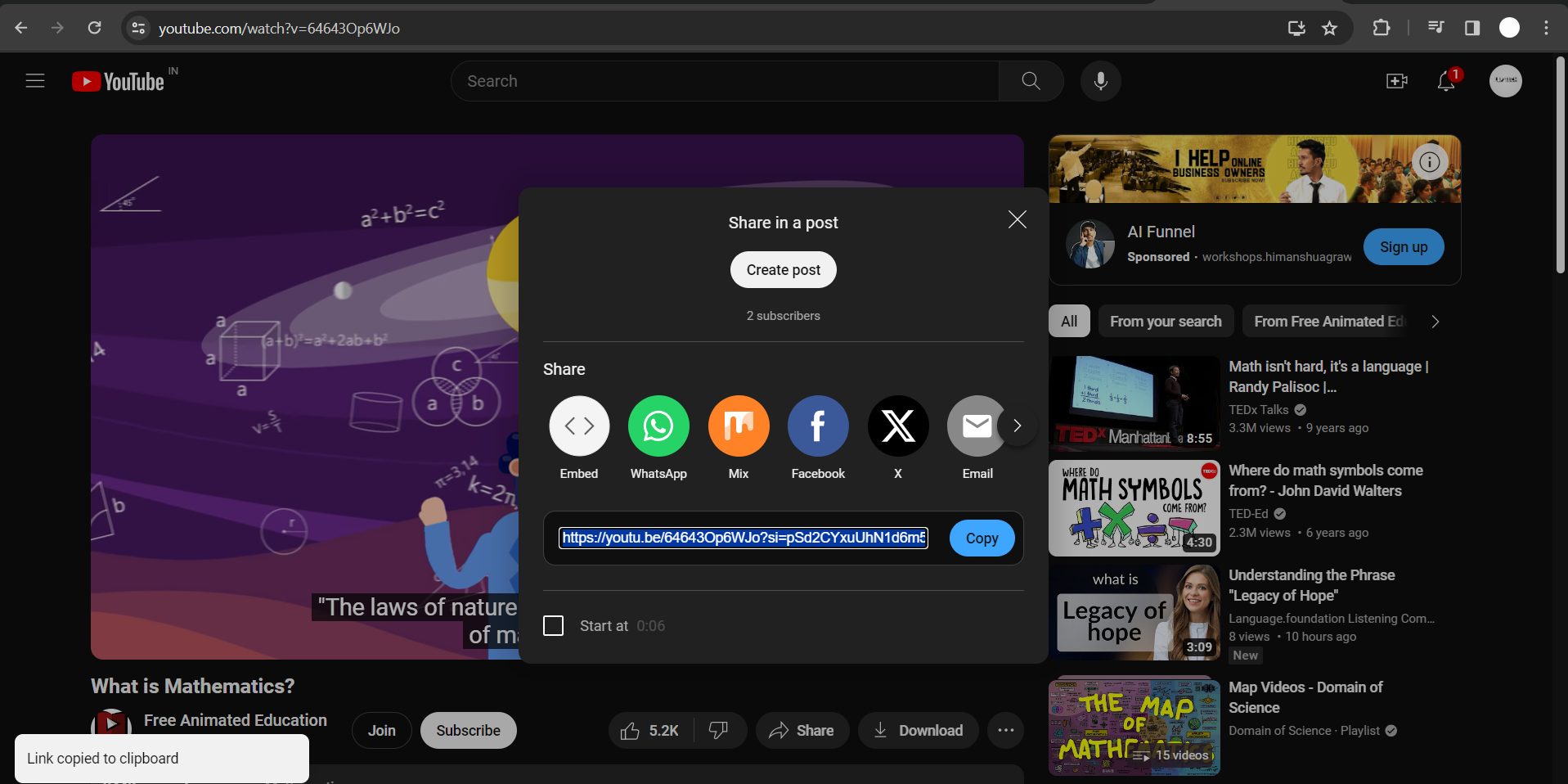Image resolution: width=1568 pixels, height=784 pixels.
Task: Click Sign up on AI Funnel ad
Action: click(x=1404, y=247)
